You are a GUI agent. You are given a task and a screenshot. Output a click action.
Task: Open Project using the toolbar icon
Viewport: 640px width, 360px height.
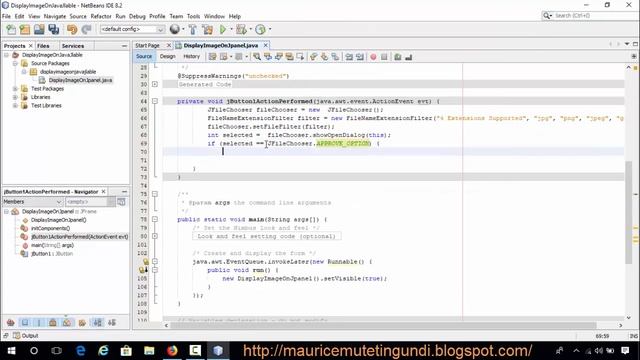[x=39, y=29]
